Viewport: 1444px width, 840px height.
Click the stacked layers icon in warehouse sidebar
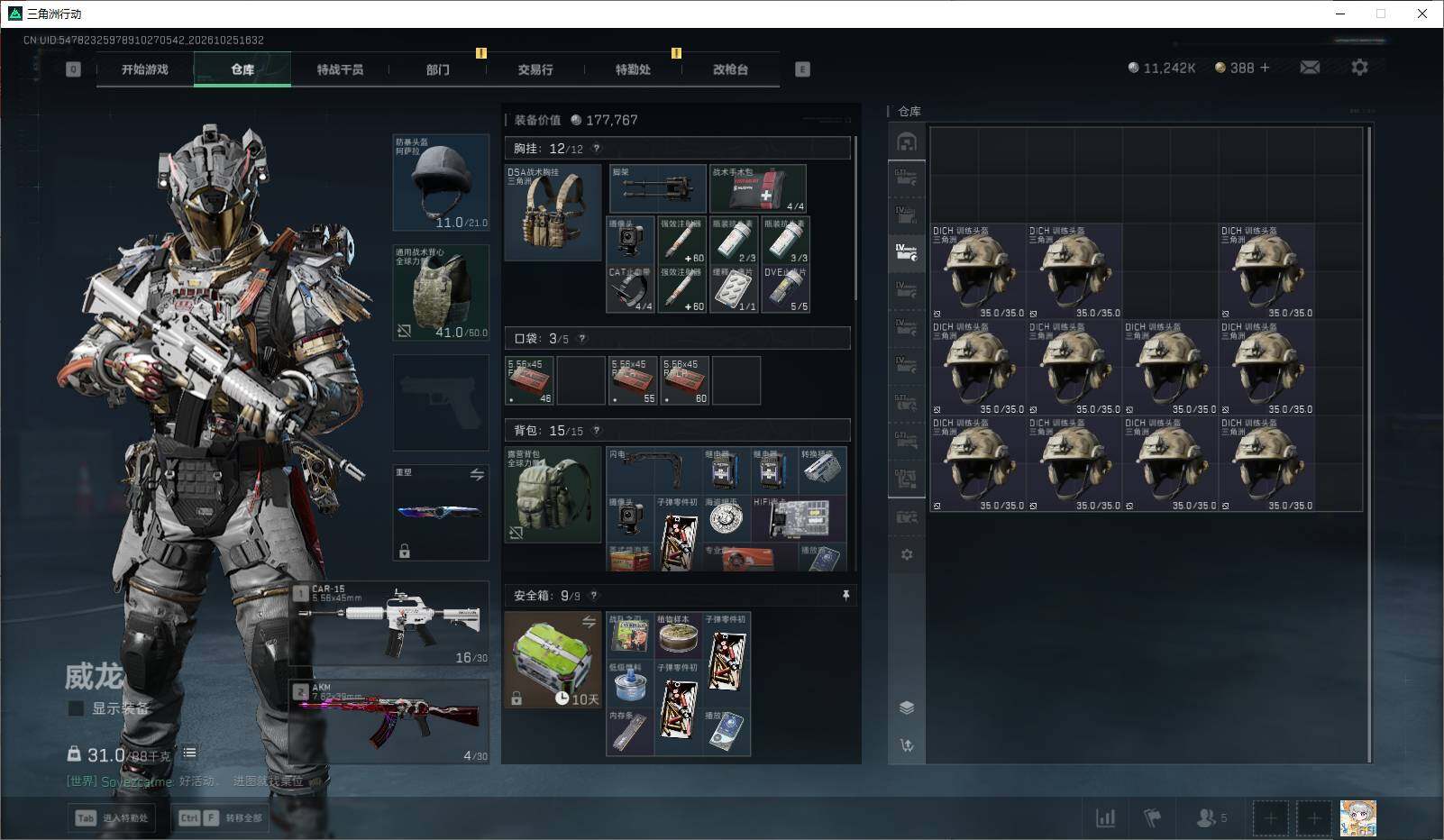(907, 708)
